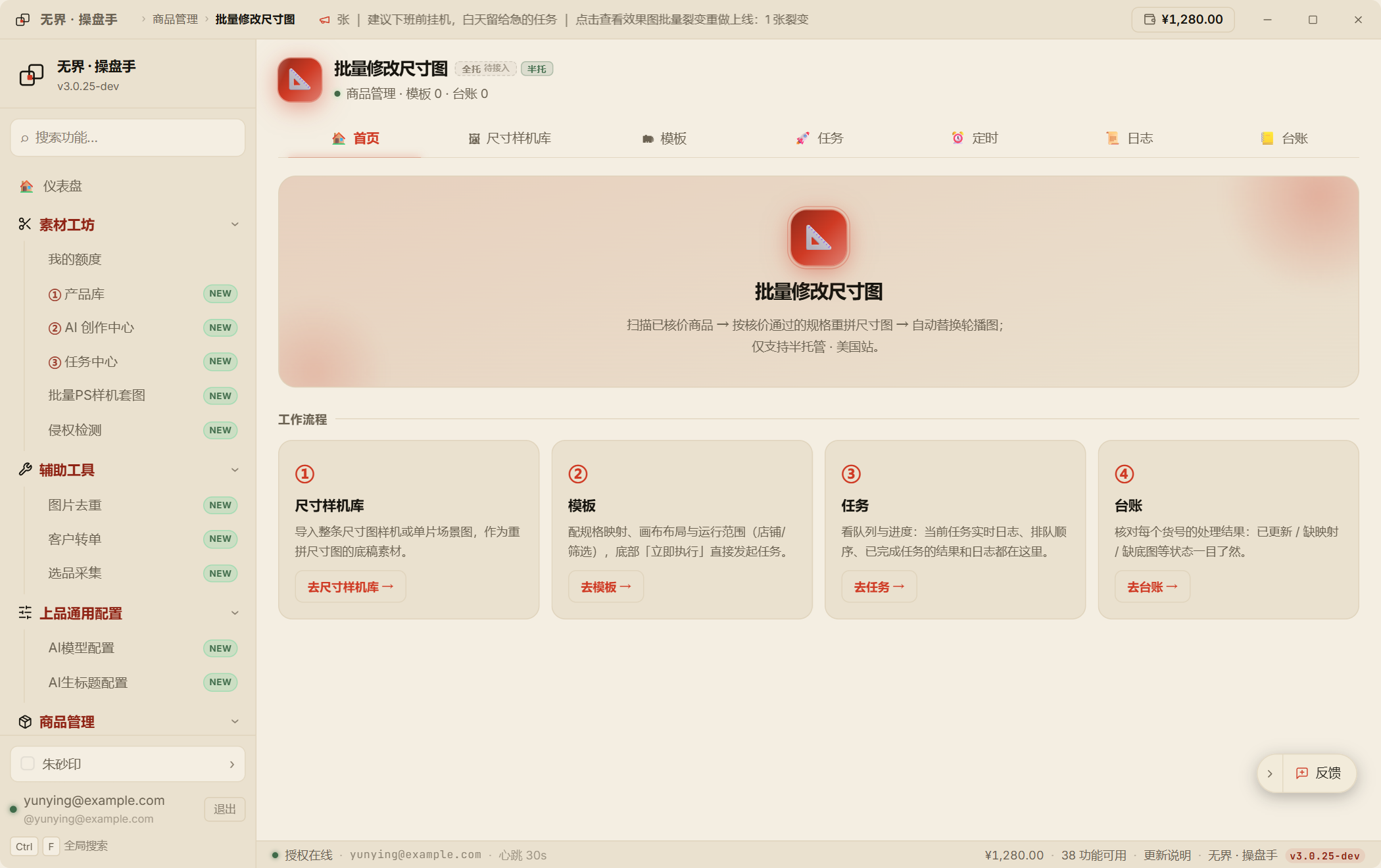The image size is (1381, 868).
Task: Click 去任务 button
Action: (x=879, y=587)
